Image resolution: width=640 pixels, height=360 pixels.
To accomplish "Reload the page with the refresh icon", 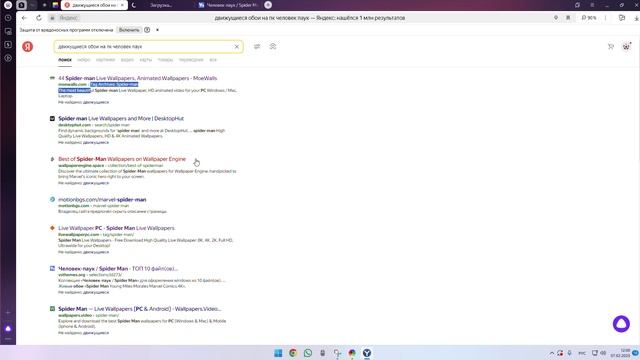I will tap(39, 18).
